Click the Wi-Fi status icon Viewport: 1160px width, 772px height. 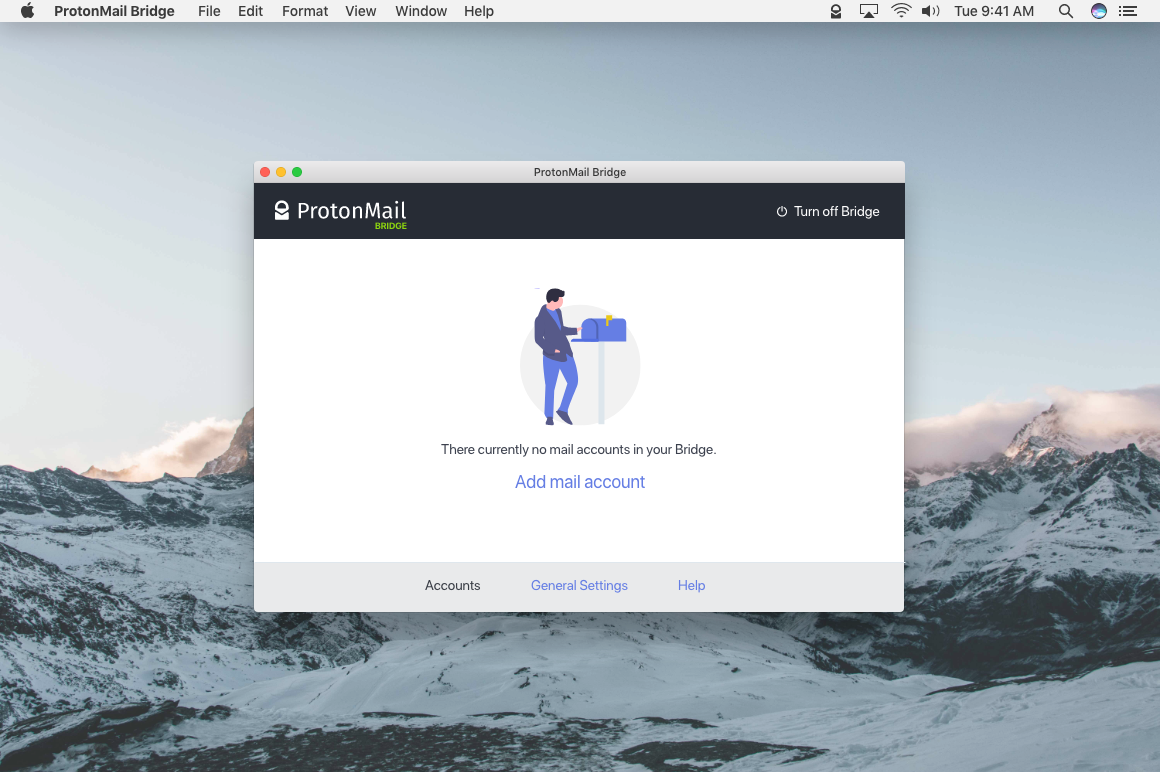pyautogui.click(x=901, y=10)
